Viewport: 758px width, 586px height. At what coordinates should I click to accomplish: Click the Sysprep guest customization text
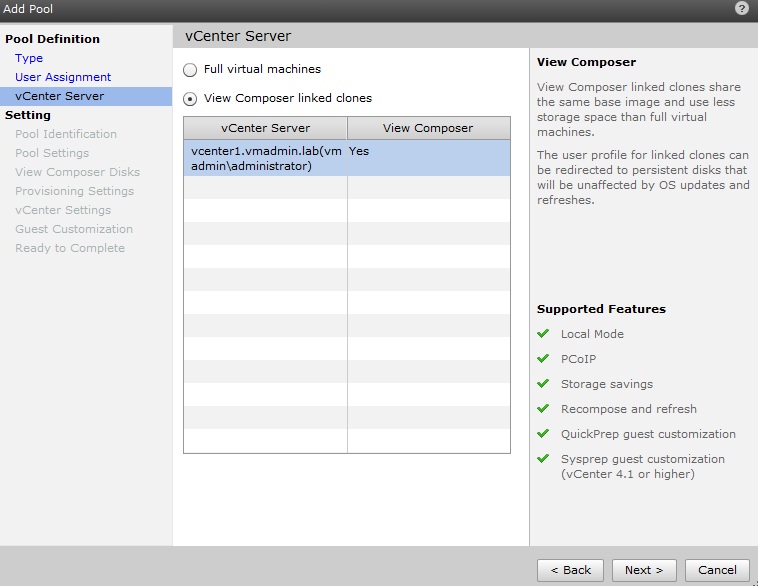642,467
